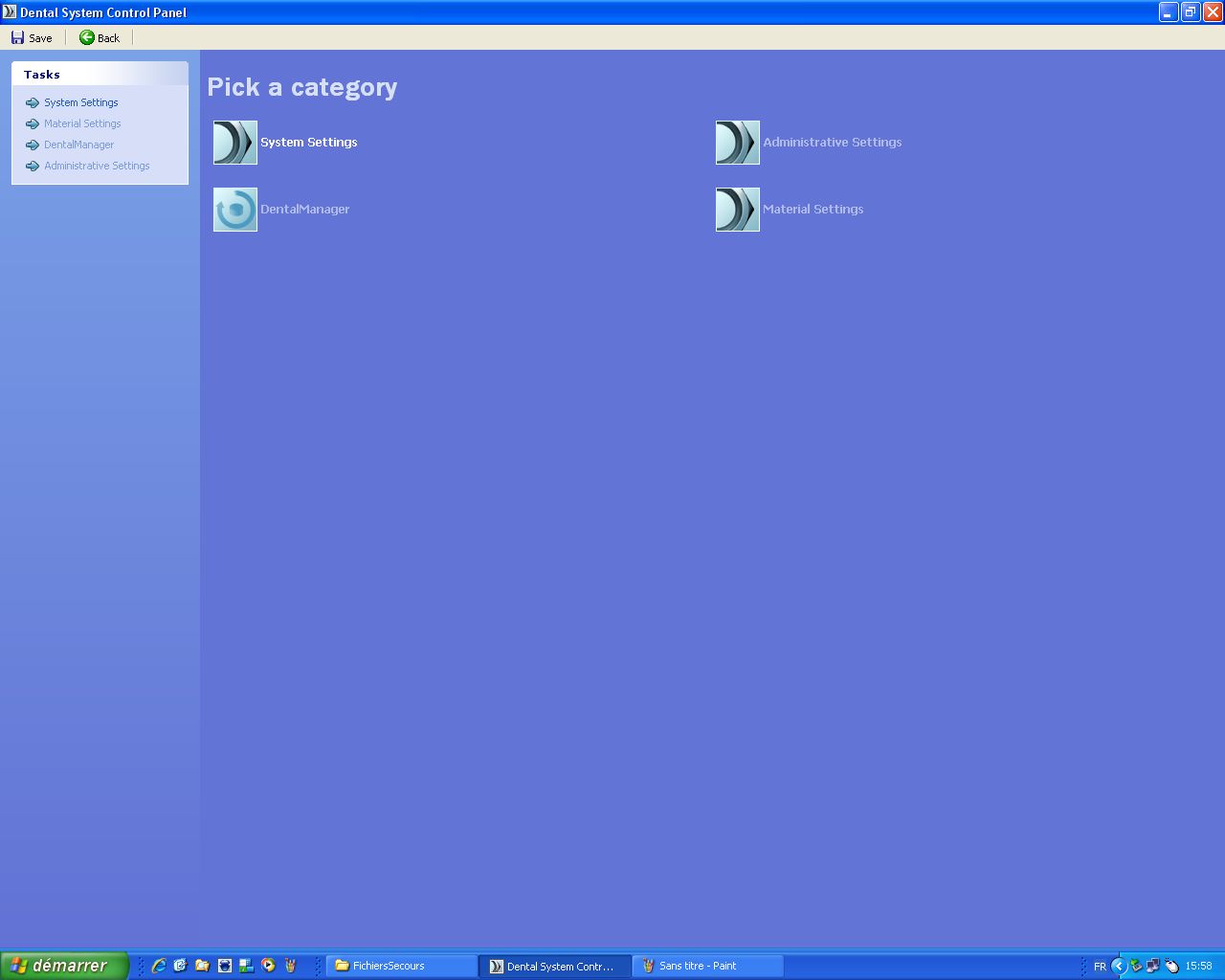
Task: Open the Material Settings category icon
Action: [737, 210]
